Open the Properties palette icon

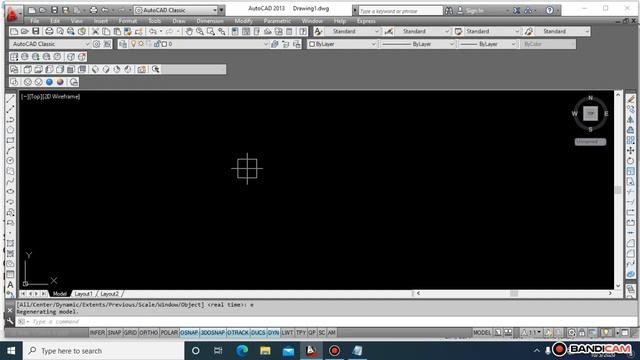(235, 31)
